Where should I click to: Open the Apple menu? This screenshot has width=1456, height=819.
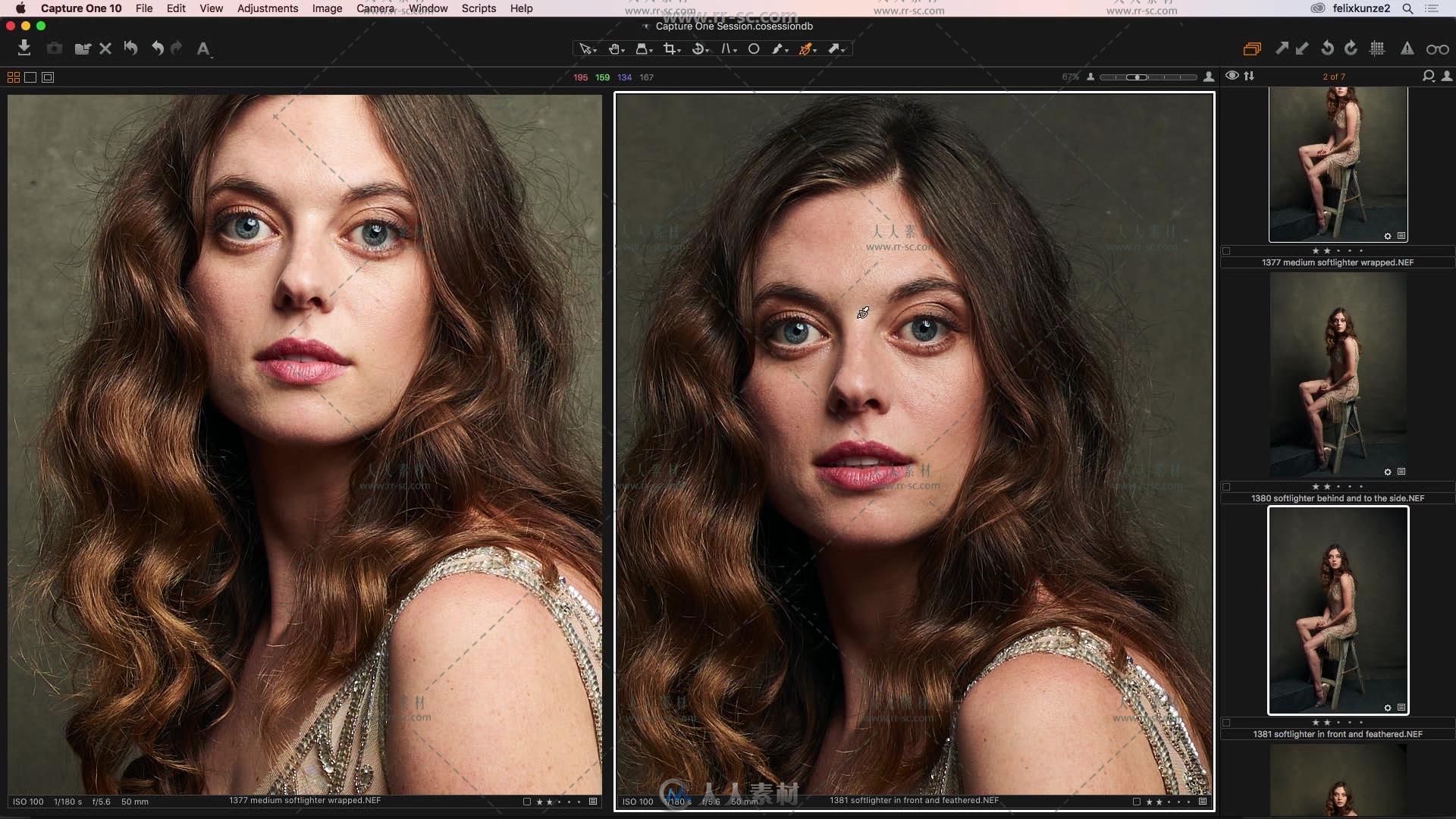[20, 8]
